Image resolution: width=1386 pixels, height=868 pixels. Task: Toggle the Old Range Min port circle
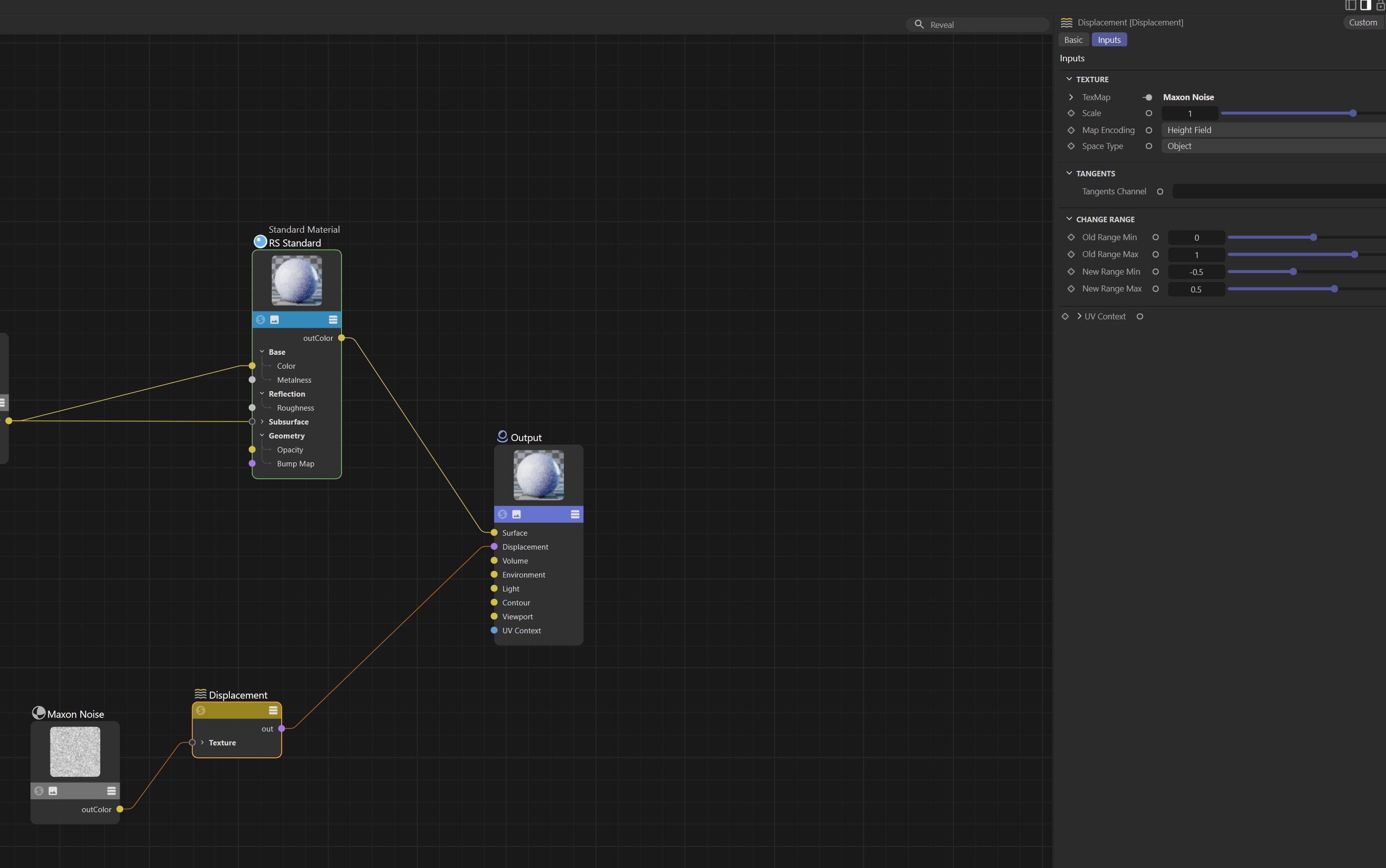[x=1155, y=237]
